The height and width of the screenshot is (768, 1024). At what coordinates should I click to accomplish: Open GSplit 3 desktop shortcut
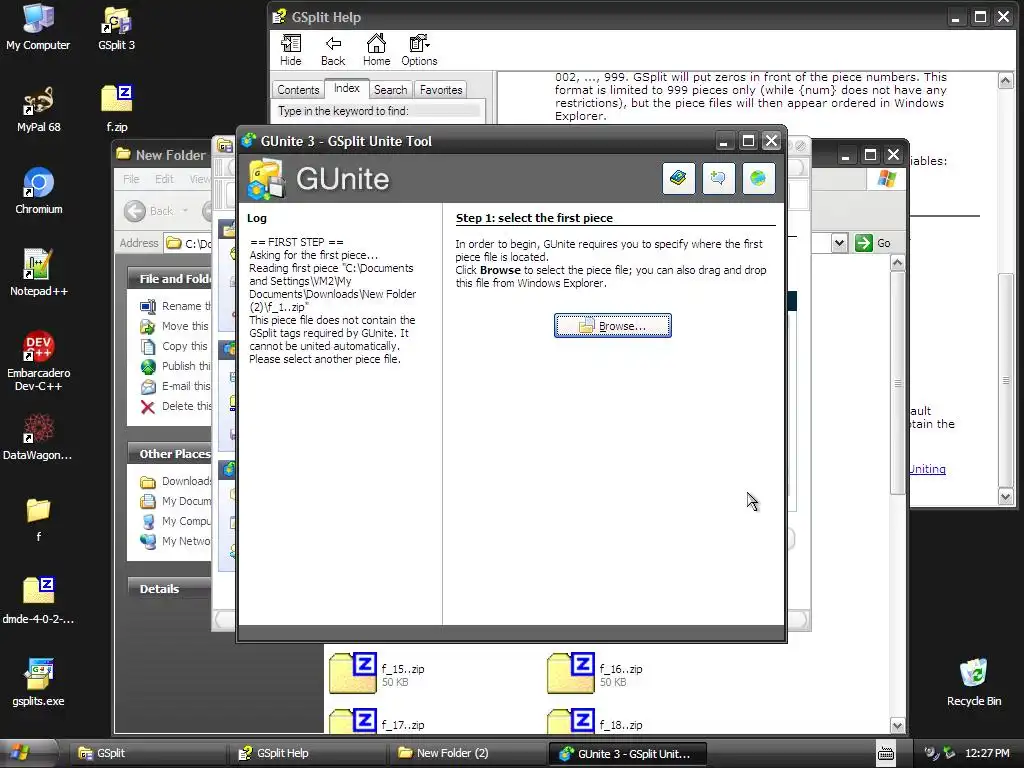click(116, 27)
